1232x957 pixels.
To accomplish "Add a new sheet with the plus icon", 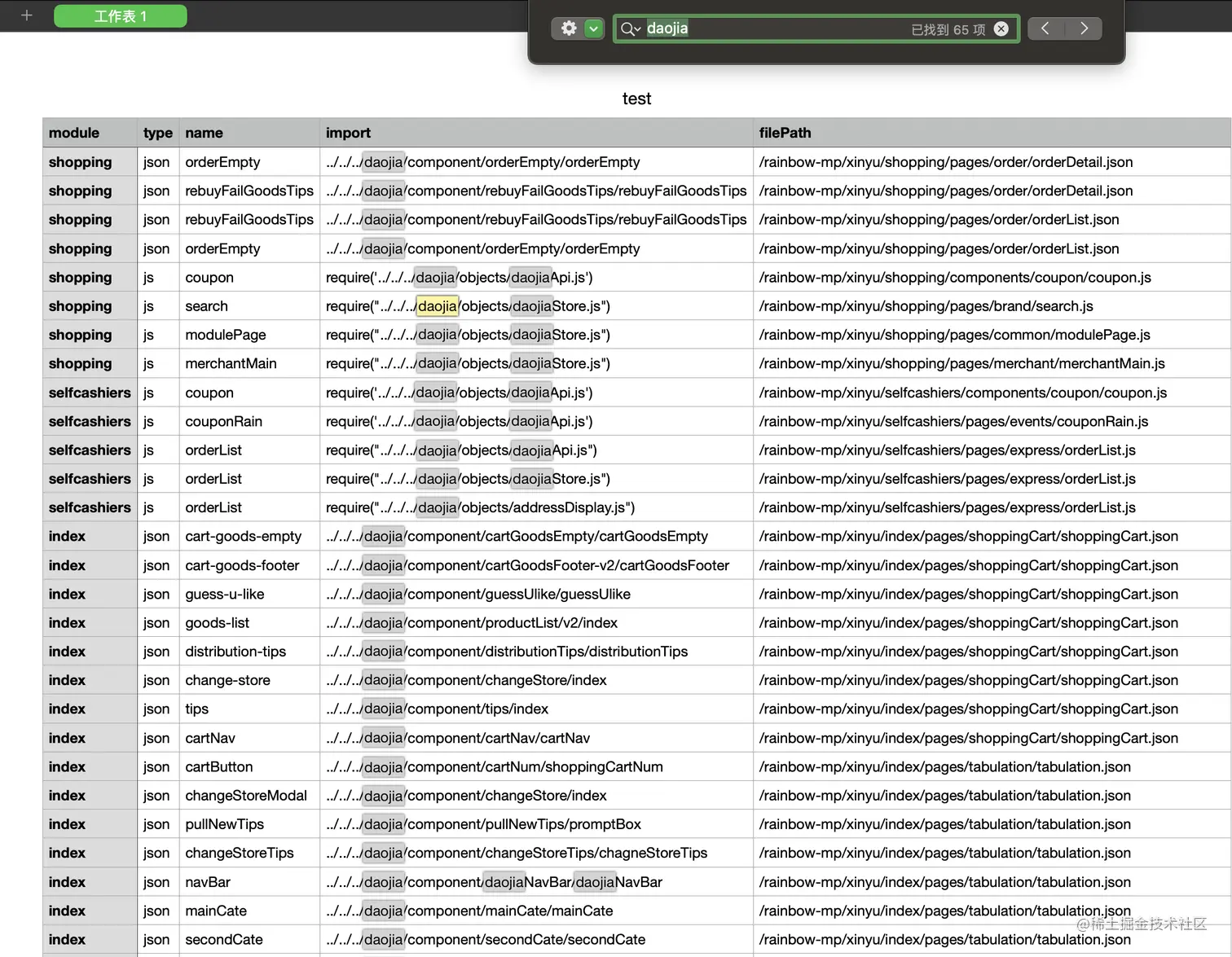I will [27, 15].
